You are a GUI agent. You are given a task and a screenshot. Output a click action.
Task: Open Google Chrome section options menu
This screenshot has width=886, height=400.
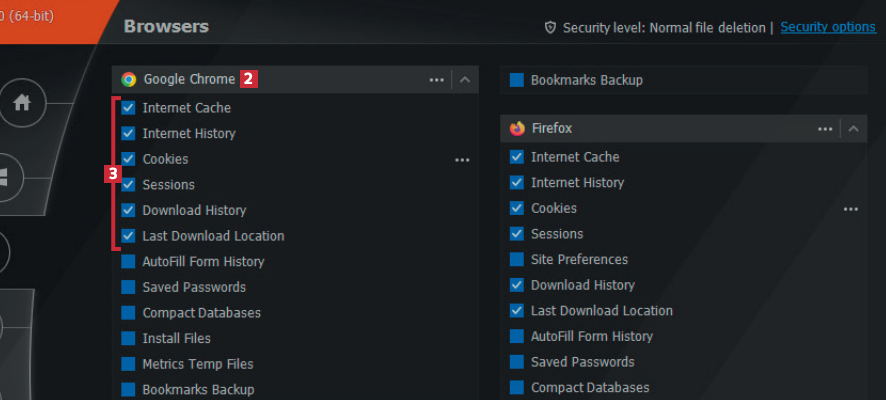coord(437,79)
